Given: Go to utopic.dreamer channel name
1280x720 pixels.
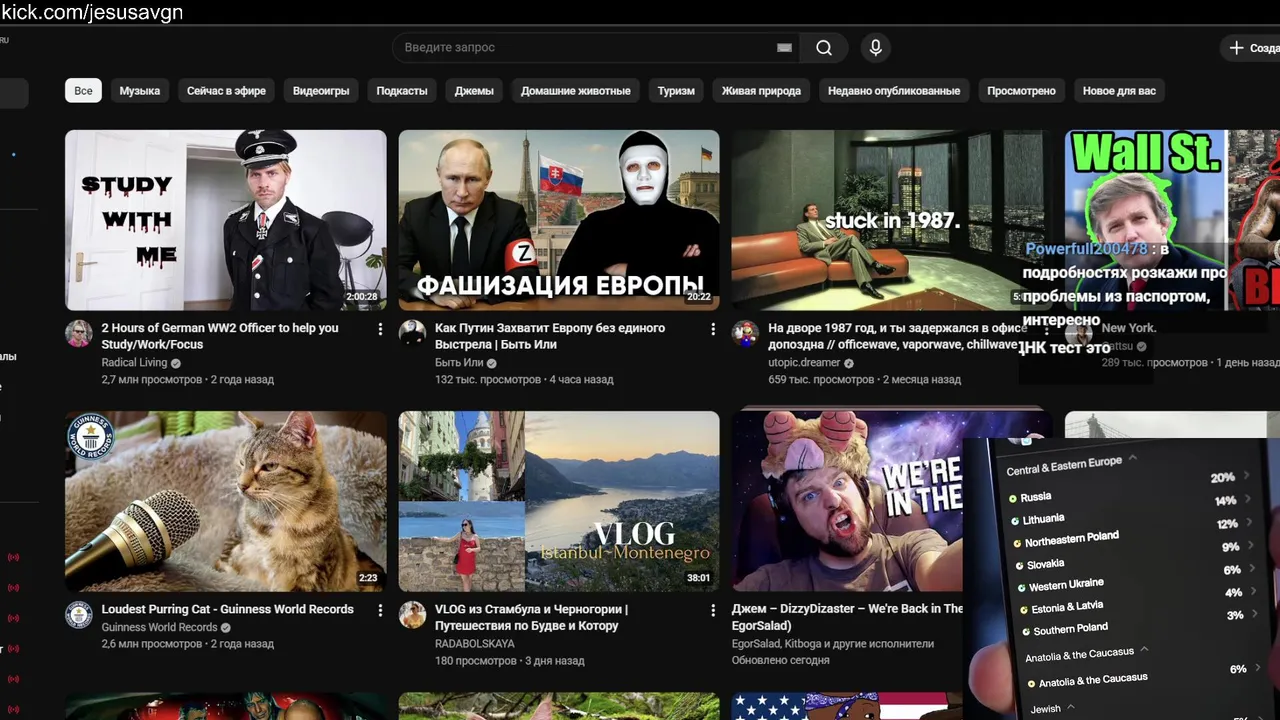Looking at the screenshot, I should tap(804, 363).
